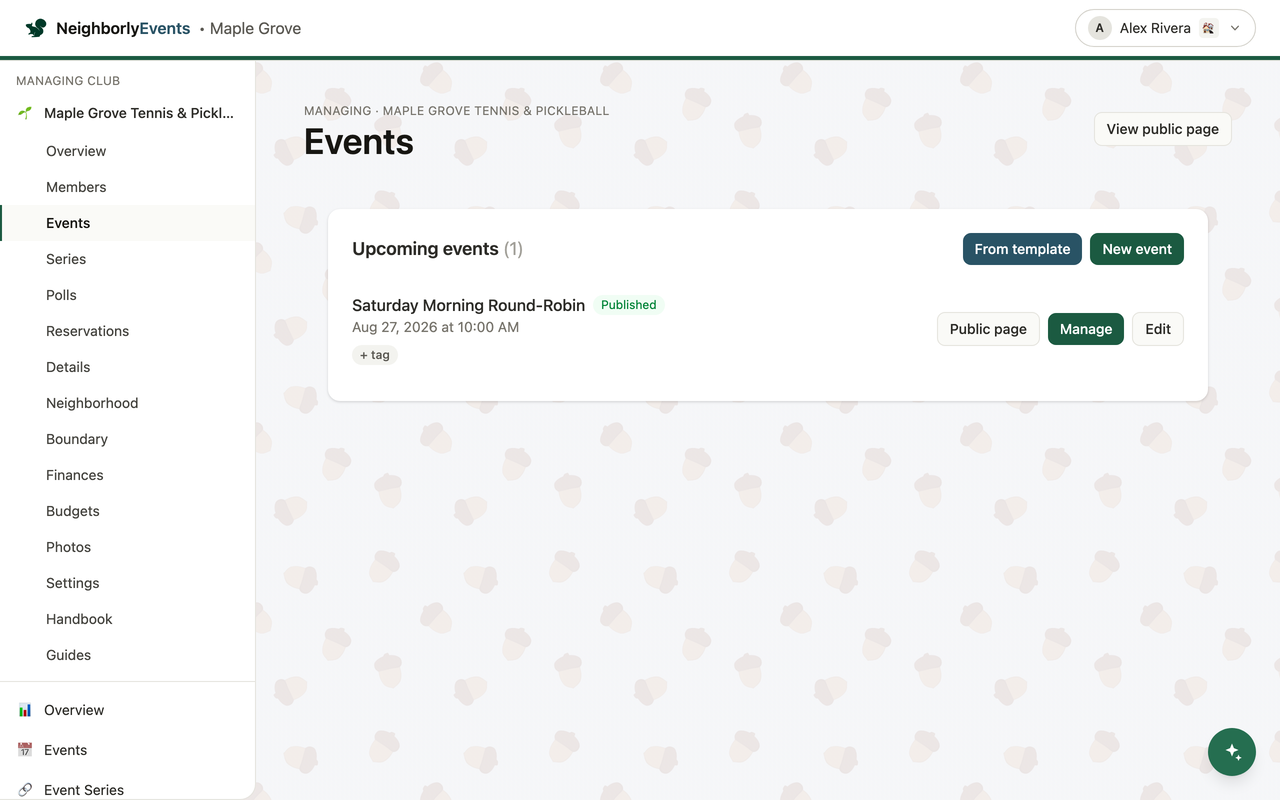Add a tag via the + tag chip

[375, 355]
